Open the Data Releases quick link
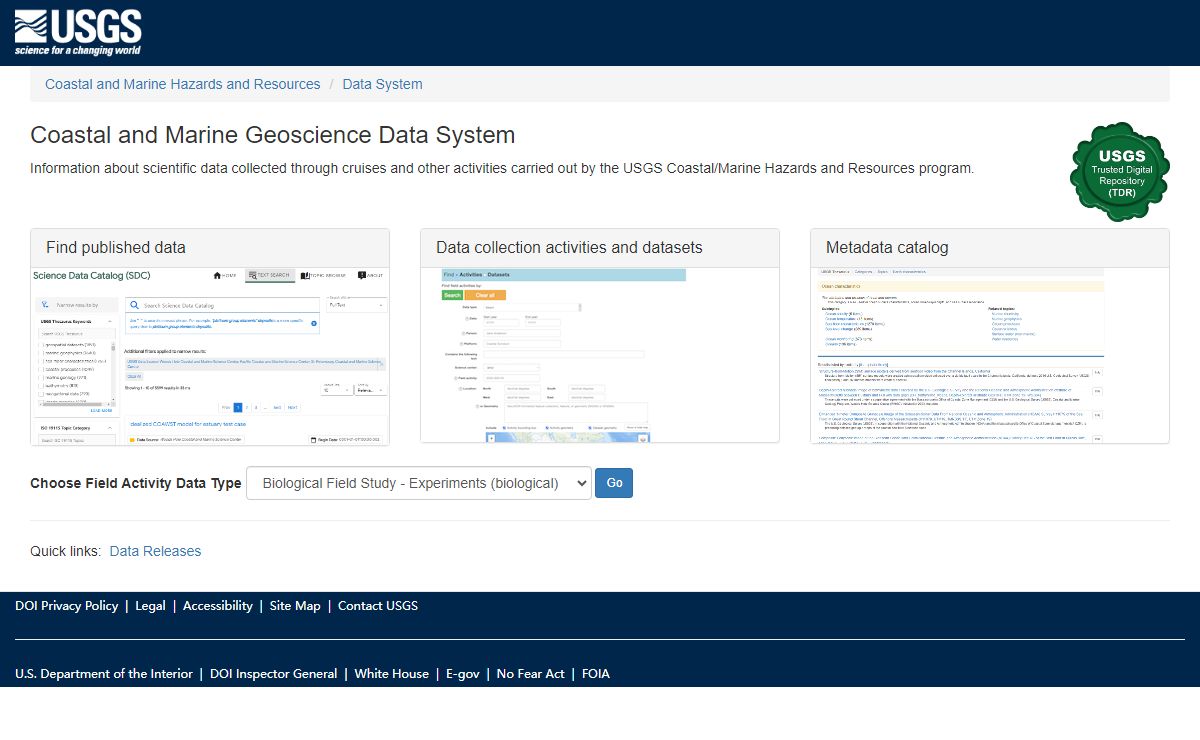This screenshot has height=740, width=1200. pos(155,551)
